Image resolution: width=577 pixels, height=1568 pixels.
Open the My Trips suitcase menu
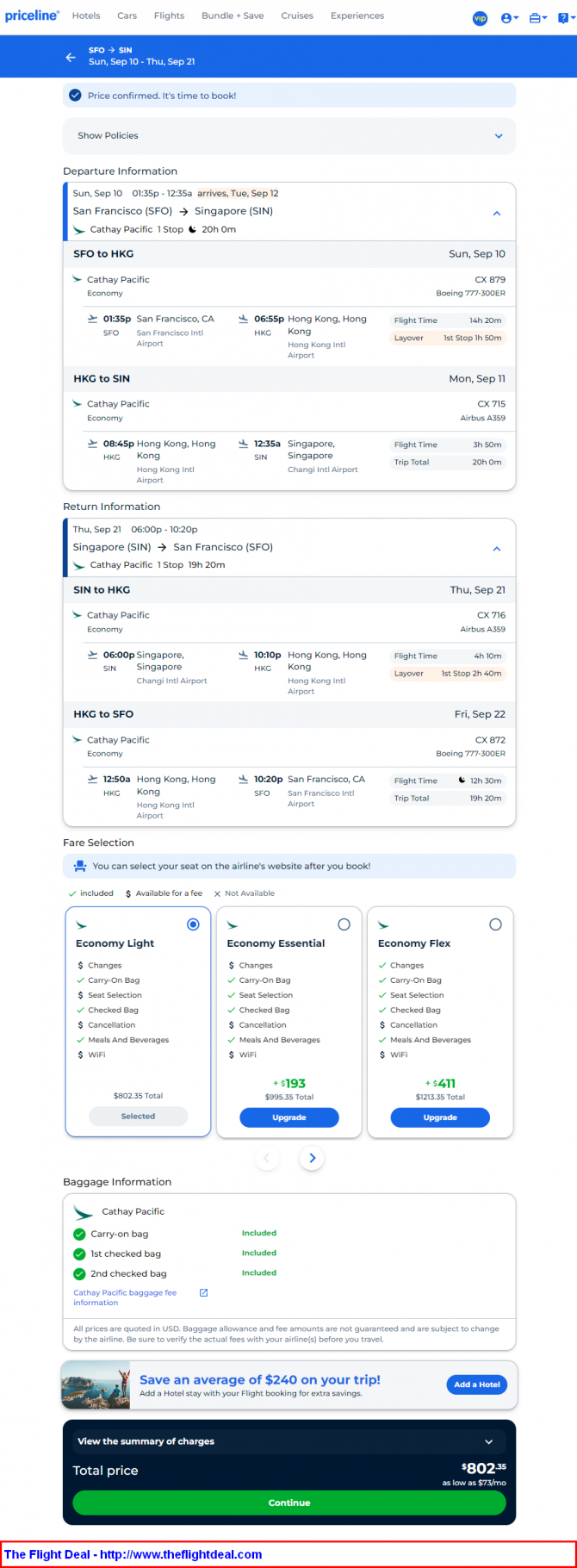(x=538, y=18)
